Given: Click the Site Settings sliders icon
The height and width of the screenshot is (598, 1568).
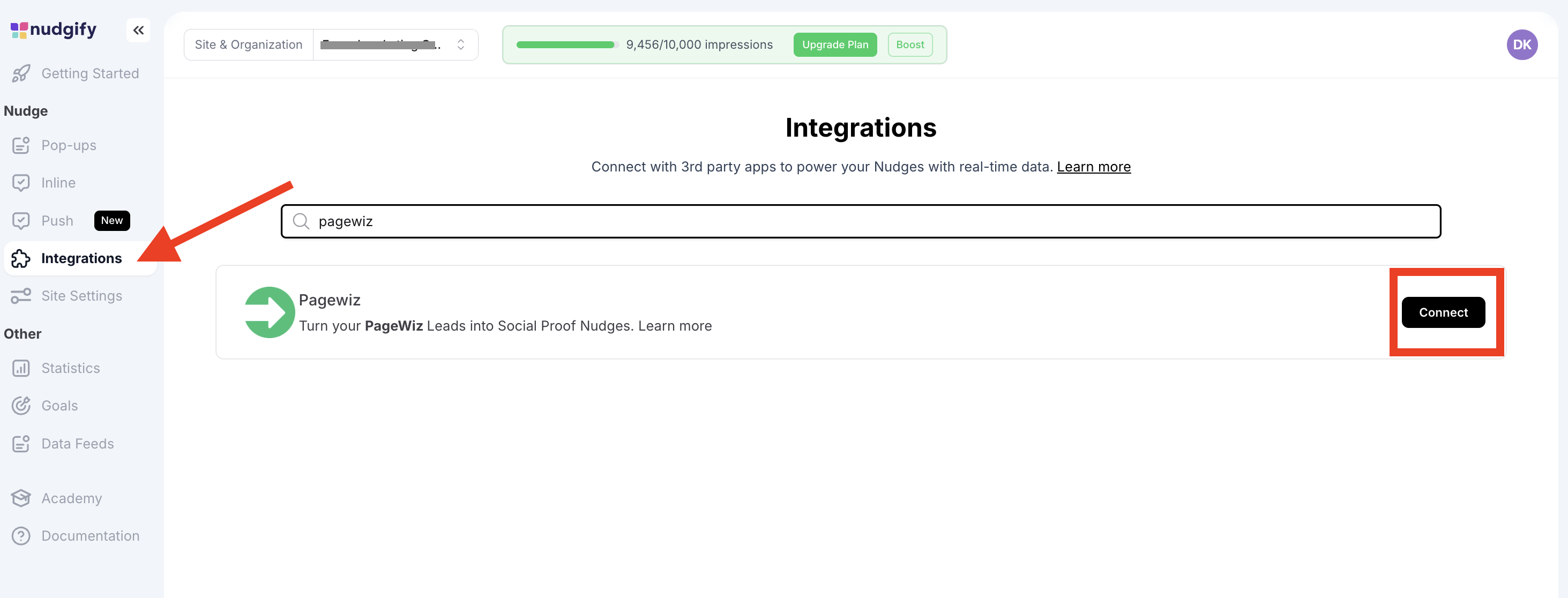Looking at the screenshot, I should [21, 296].
